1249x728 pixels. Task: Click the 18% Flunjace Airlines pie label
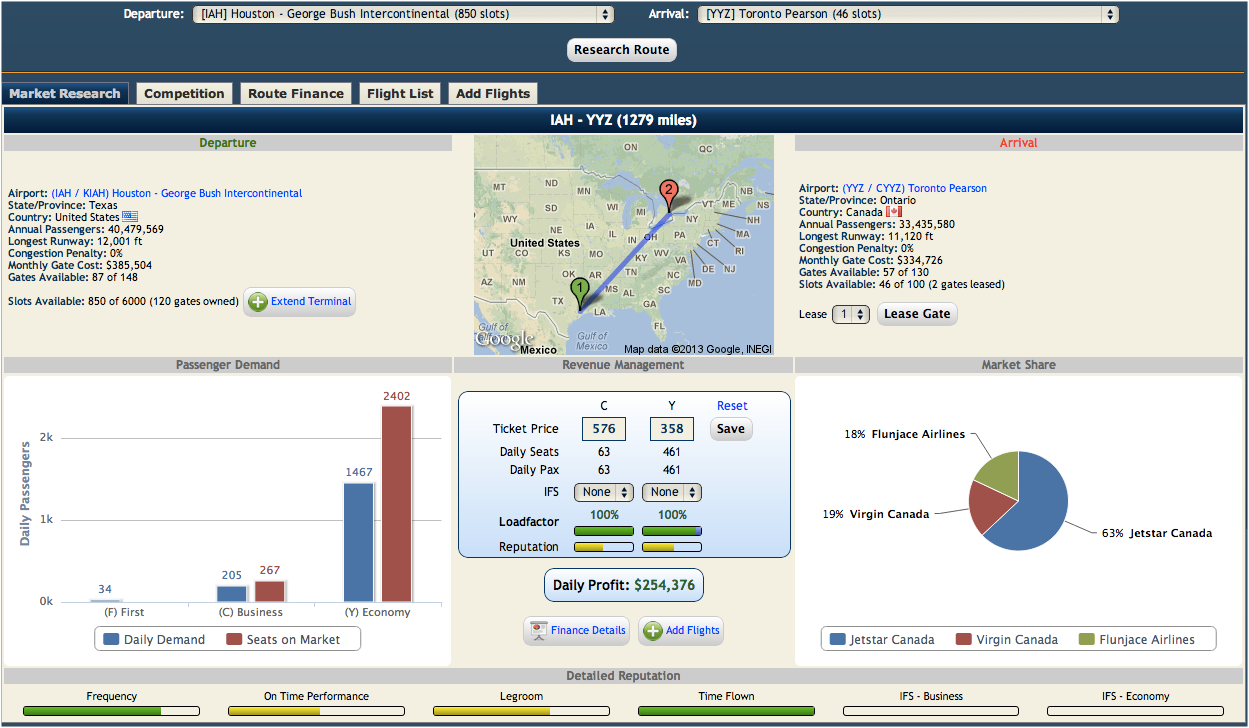pos(905,434)
